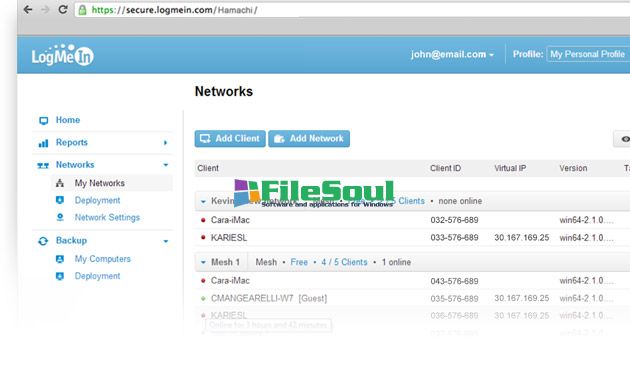The image size is (630, 388).
Task: Click the Add Client button
Action: 230,139
